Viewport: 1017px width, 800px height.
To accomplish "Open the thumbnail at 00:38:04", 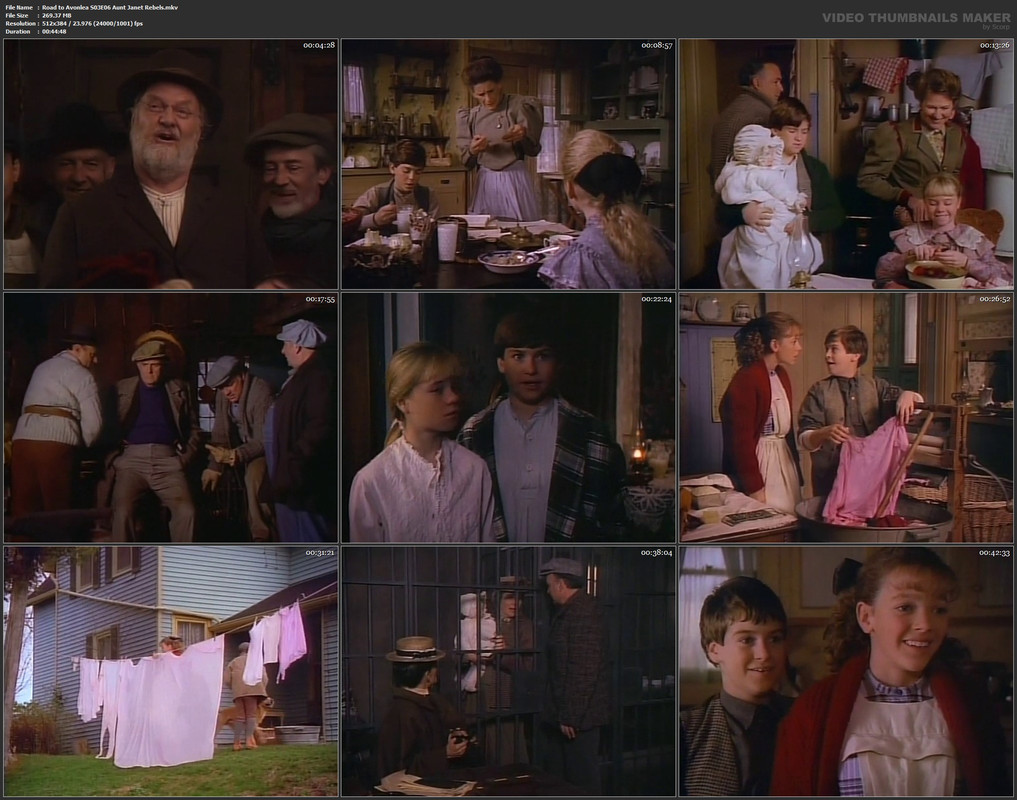I will tap(508, 672).
